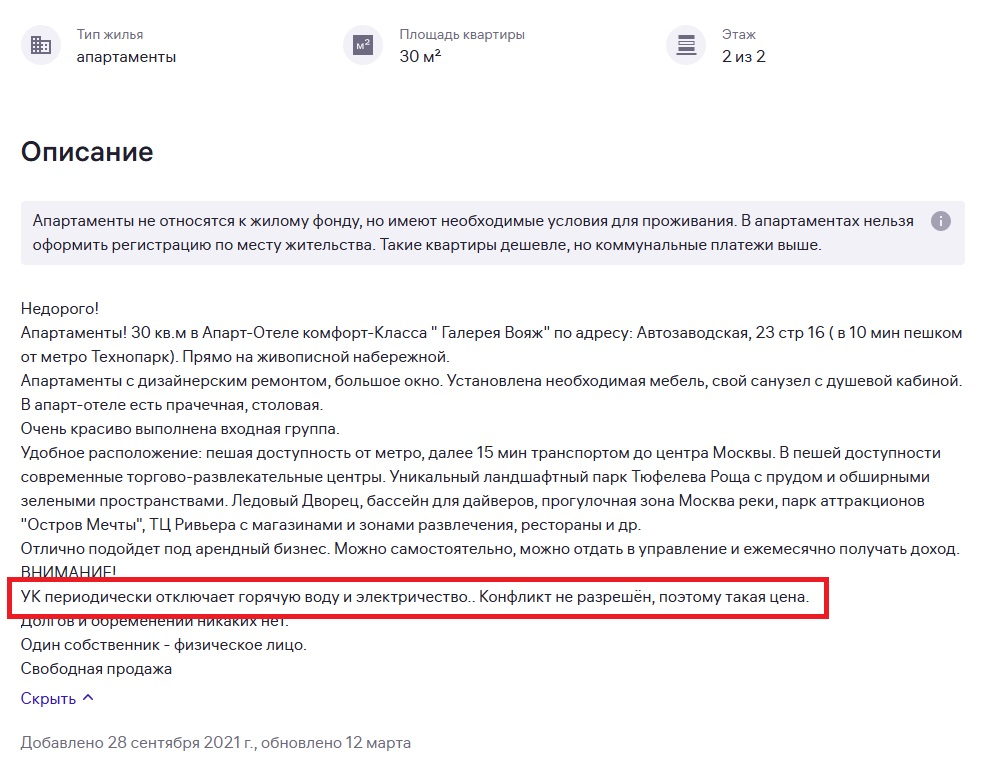Click the Описание heading

point(87,152)
